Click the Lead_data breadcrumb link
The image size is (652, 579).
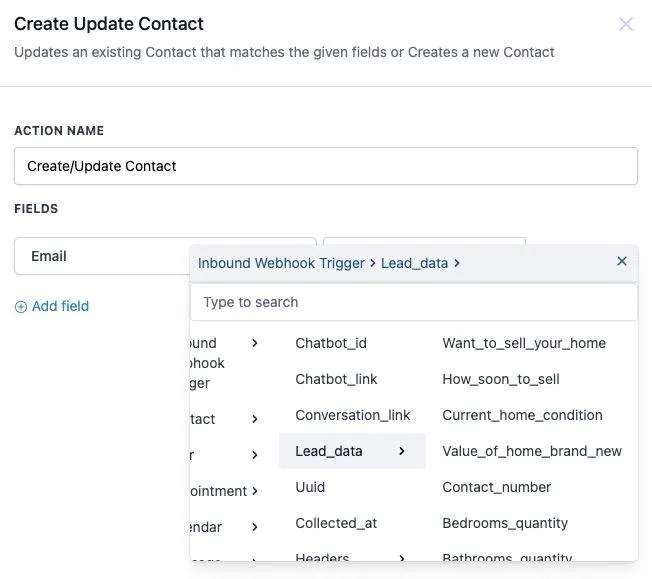coord(415,263)
